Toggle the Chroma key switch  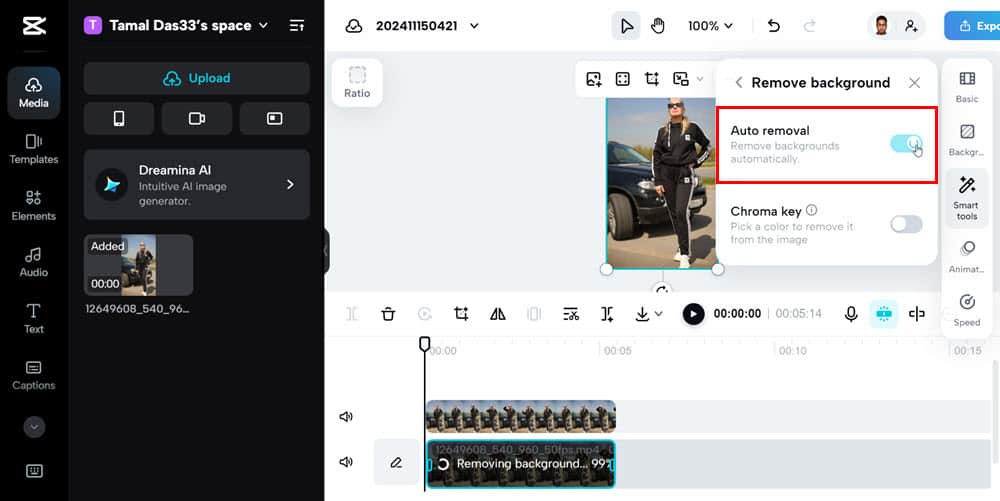(x=906, y=224)
